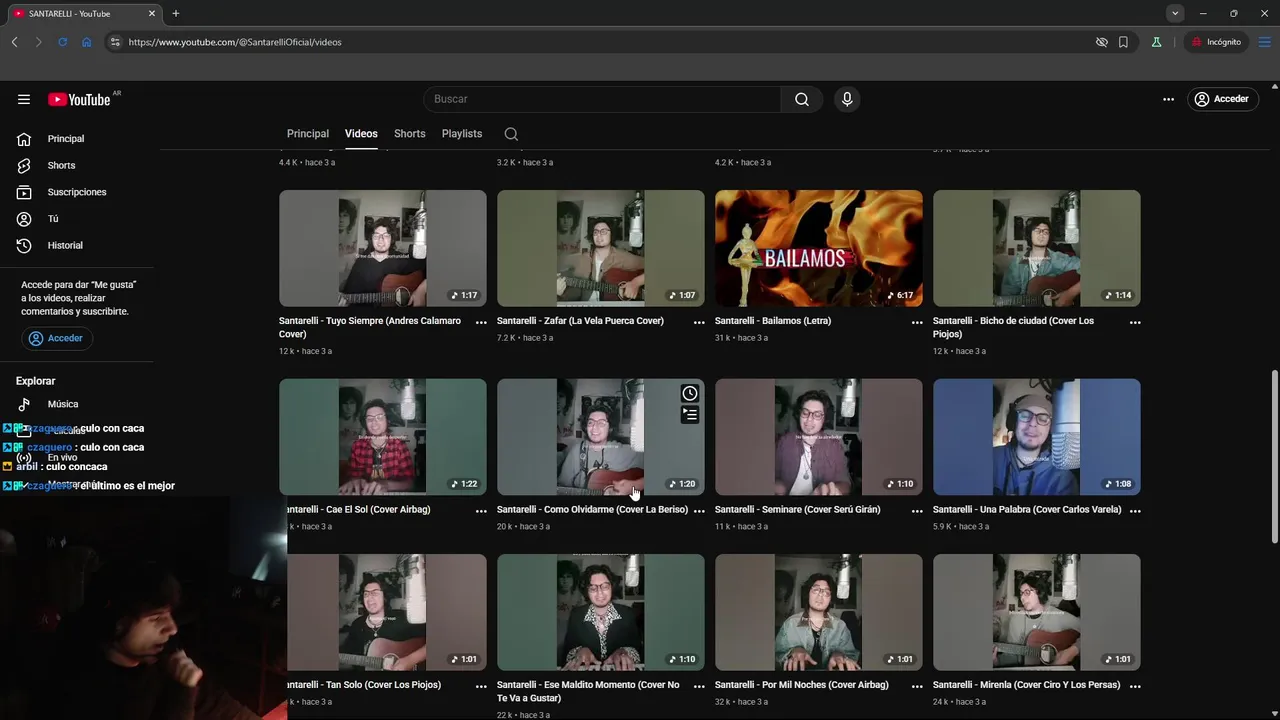Go to the YouTube logo home

click(79, 99)
